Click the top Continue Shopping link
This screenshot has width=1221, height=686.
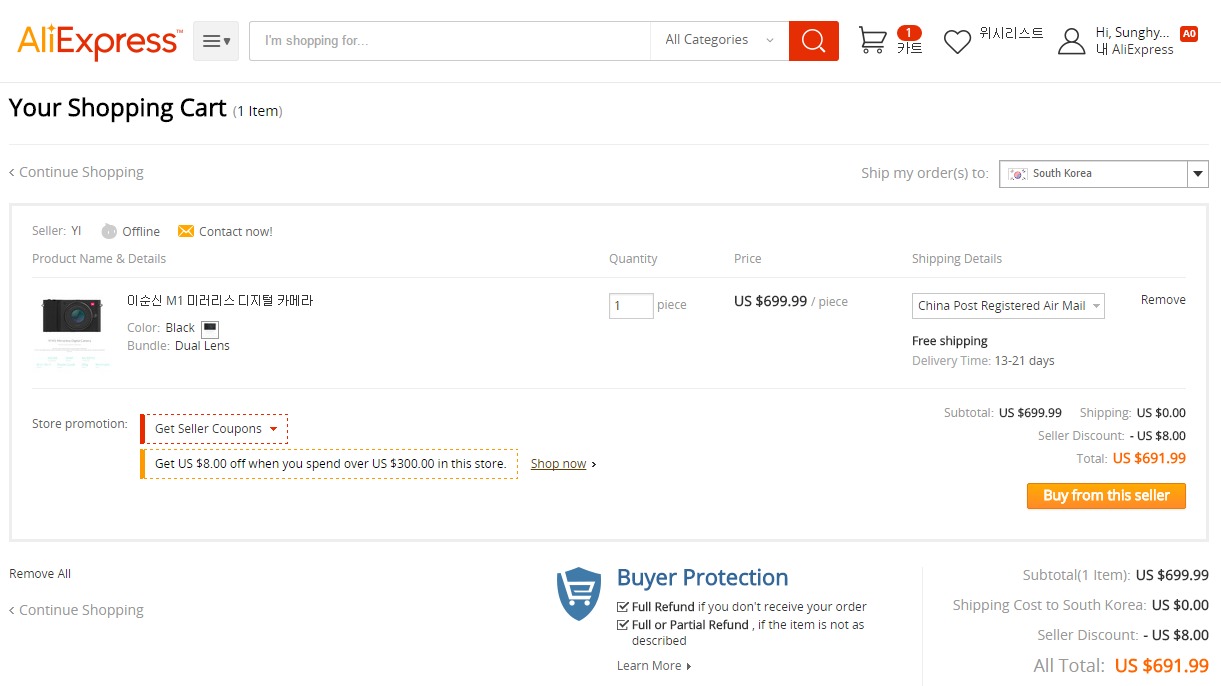coord(76,172)
